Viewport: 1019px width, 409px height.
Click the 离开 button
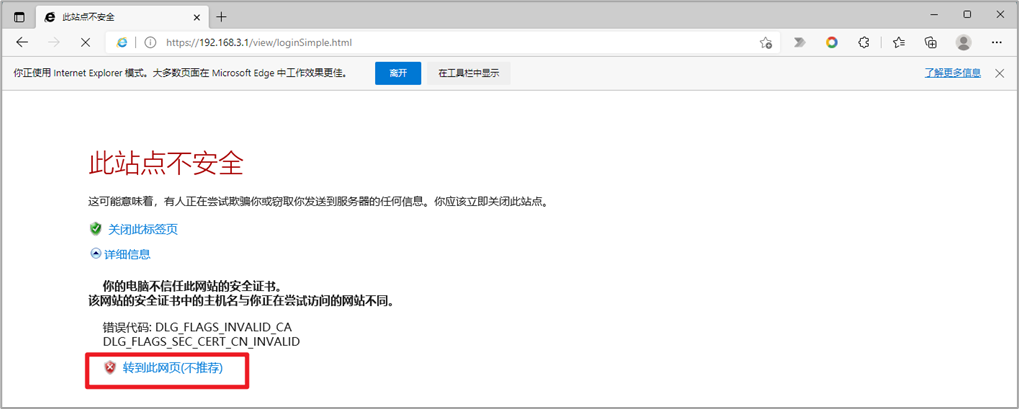[398, 73]
